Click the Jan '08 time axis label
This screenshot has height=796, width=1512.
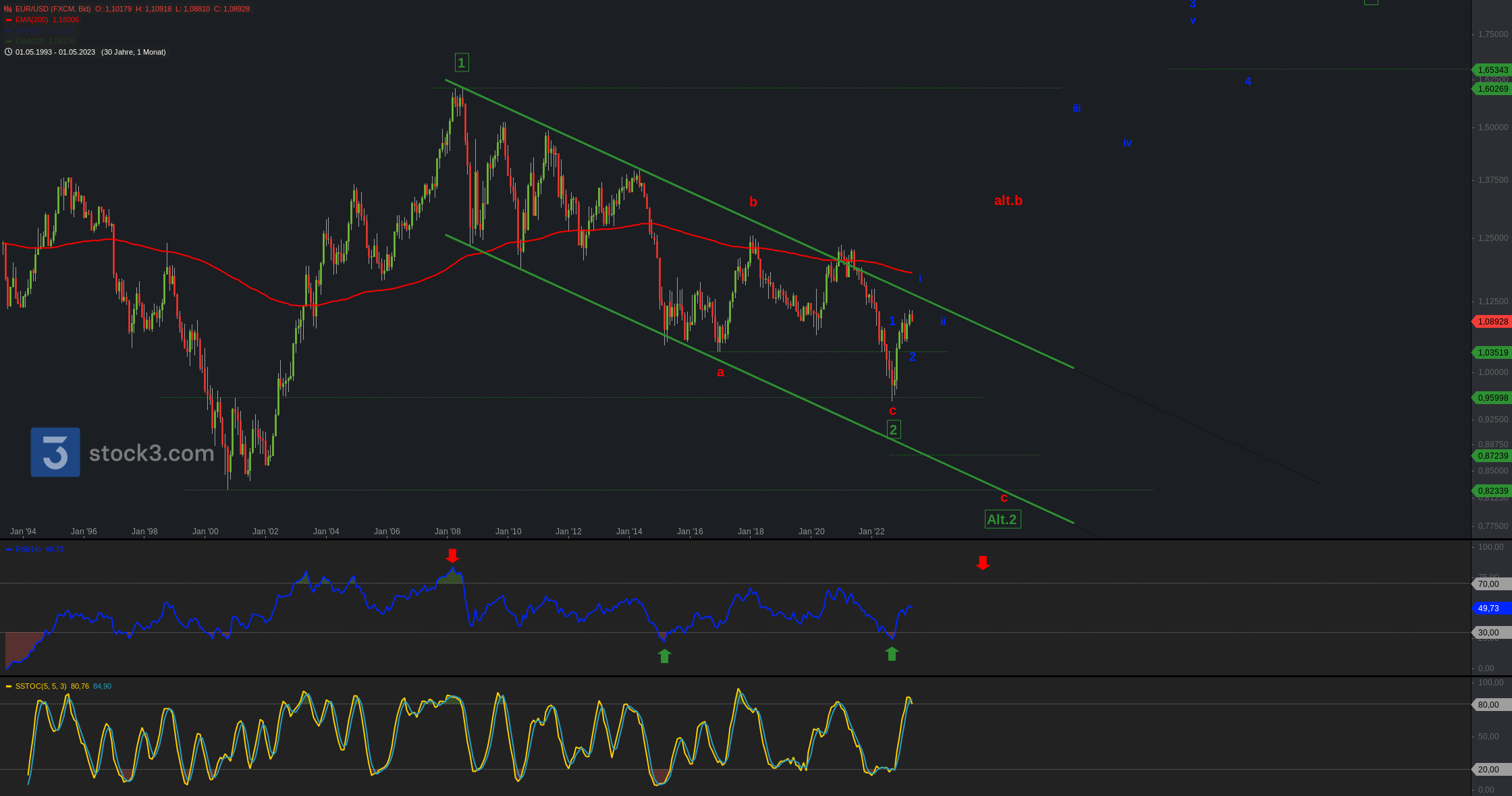tap(448, 532)
